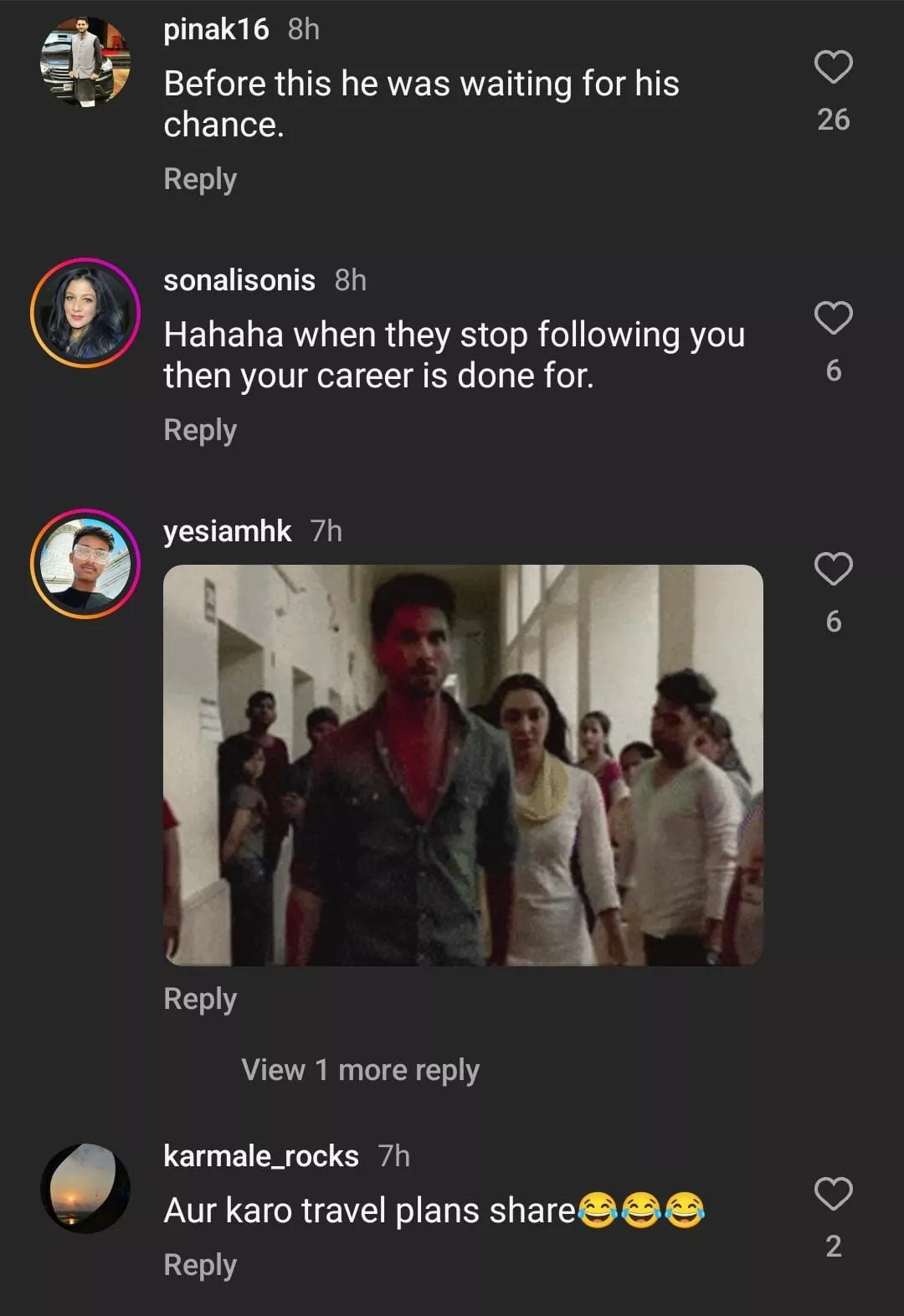This screenshot has height=1316, width=904.
Task: Open sonalisonis username link
Action: (x=239, y=280)
